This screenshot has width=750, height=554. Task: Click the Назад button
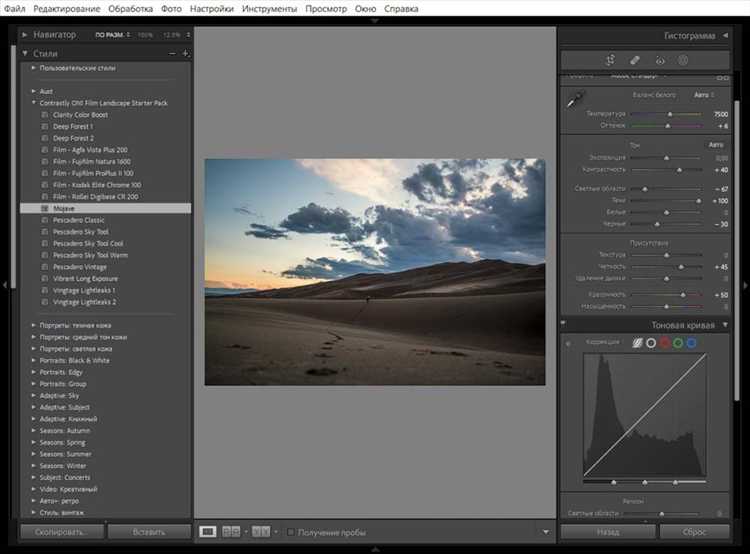pyautogui.click(x=608, y=532)
